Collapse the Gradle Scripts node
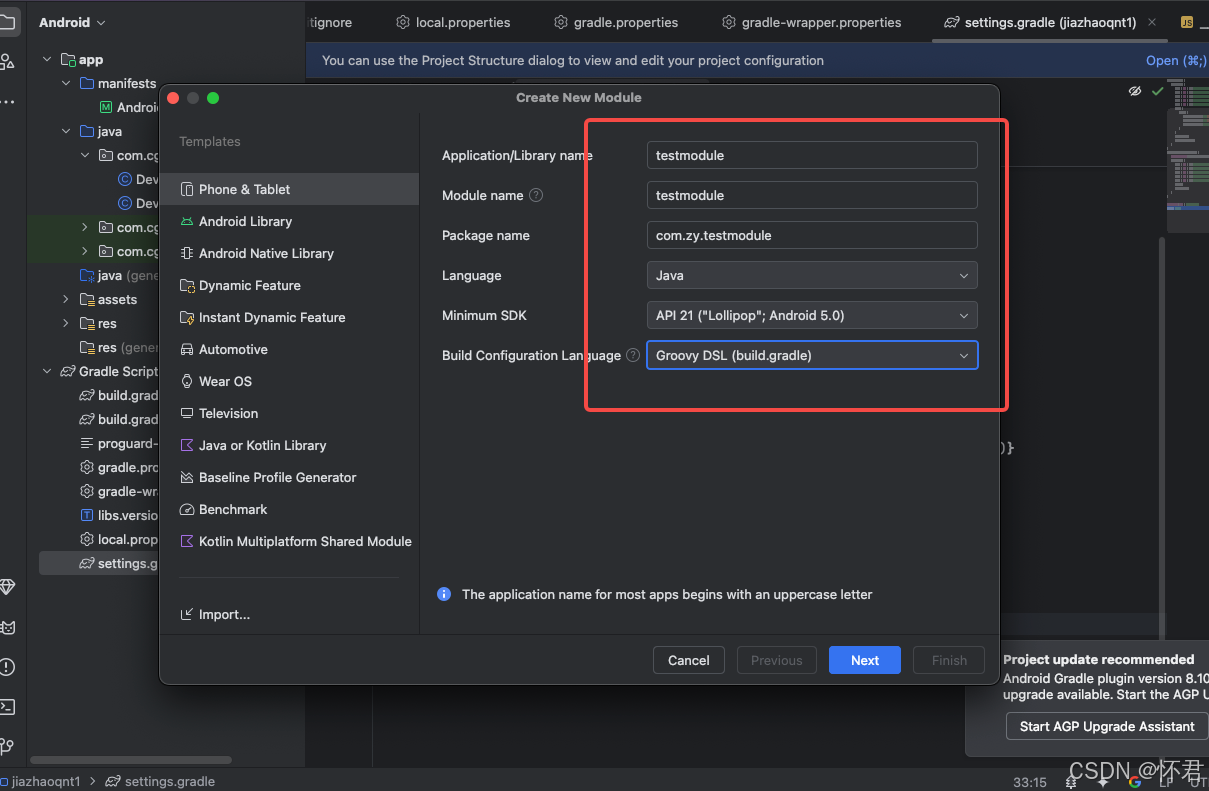This screenshot has width=1209, height=791. pyautogui.click(x=47, y=371)
